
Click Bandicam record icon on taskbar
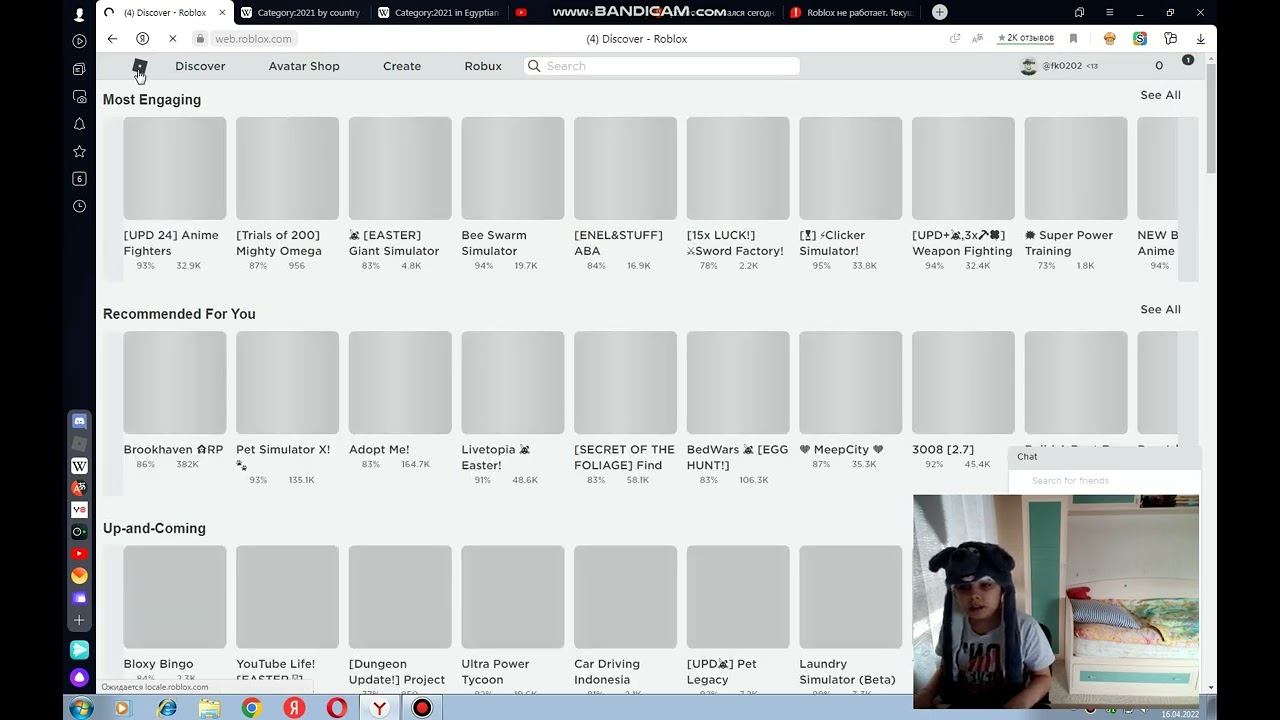(422, 708)
